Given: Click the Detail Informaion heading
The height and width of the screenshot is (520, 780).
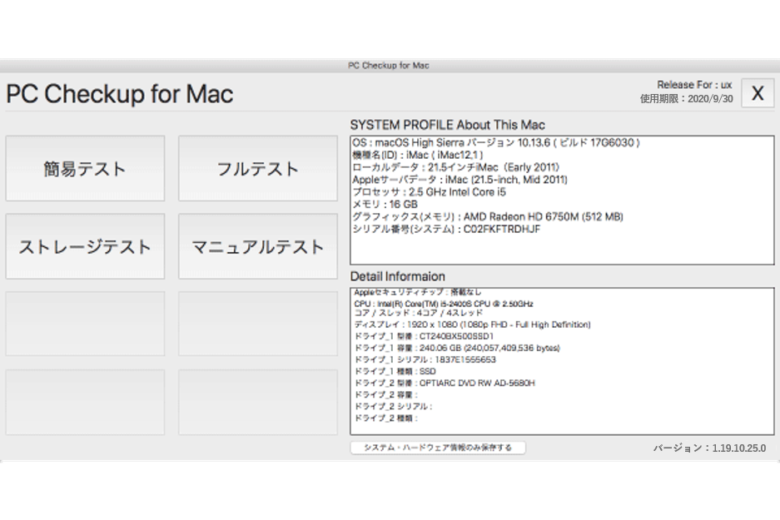Looking at the screenshot, I should [397, 277].
